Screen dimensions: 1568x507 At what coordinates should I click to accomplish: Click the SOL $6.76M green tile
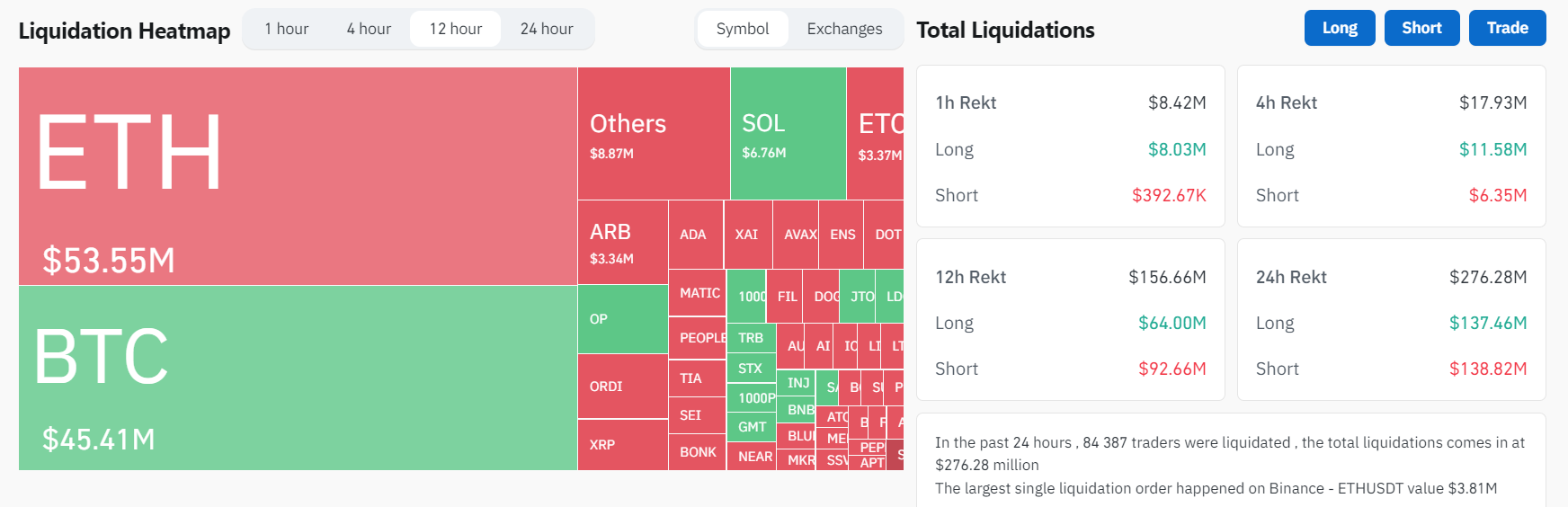pyautogui.click(x=787, y=133)
